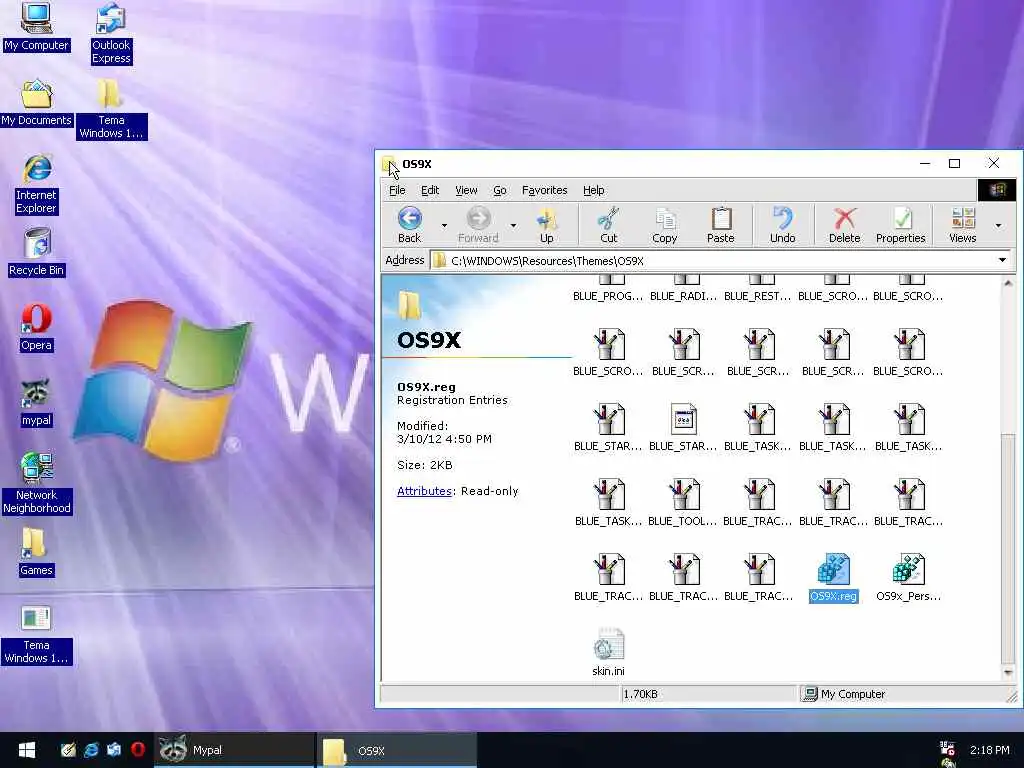
Task: Open the File menu
Action: click(397, 190)
